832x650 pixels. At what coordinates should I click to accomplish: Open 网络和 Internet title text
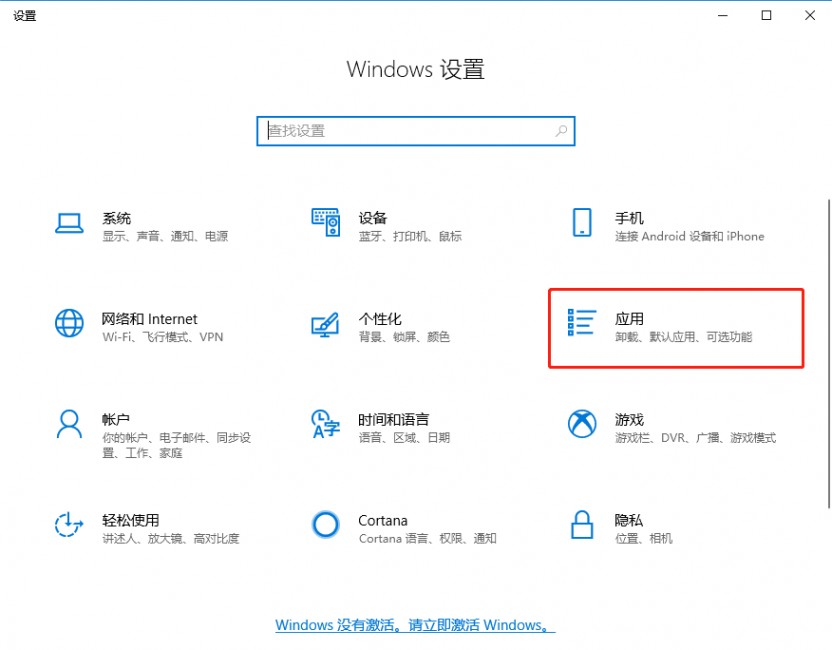[x=149, y=319]
